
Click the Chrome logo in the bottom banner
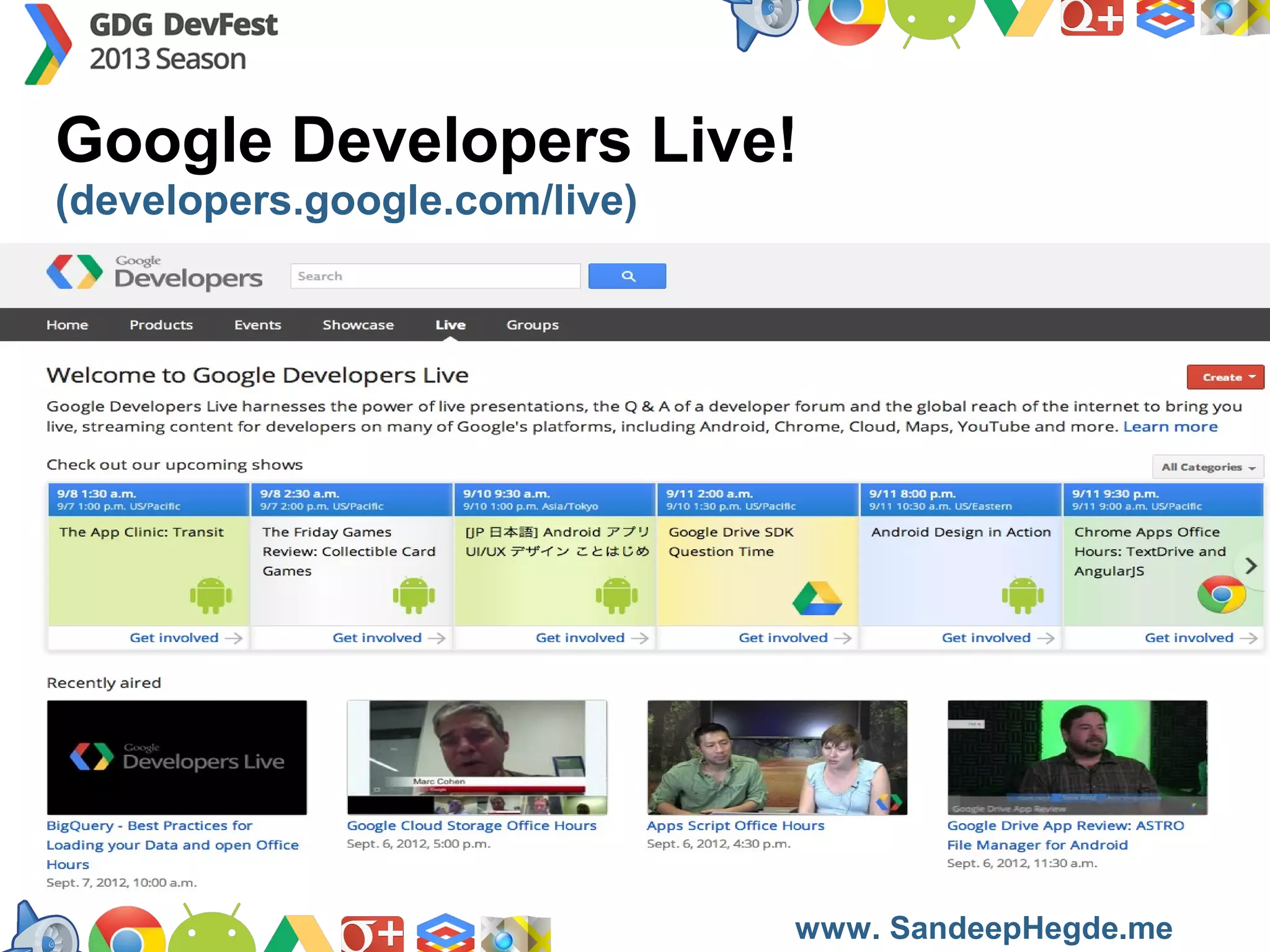(127, 929)
